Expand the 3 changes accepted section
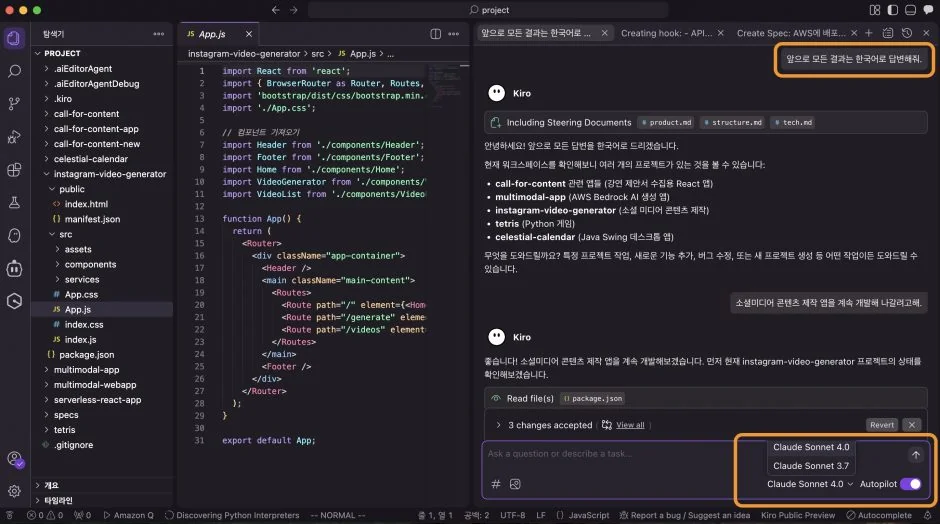The image size is (940, 524). click(498, 425)
